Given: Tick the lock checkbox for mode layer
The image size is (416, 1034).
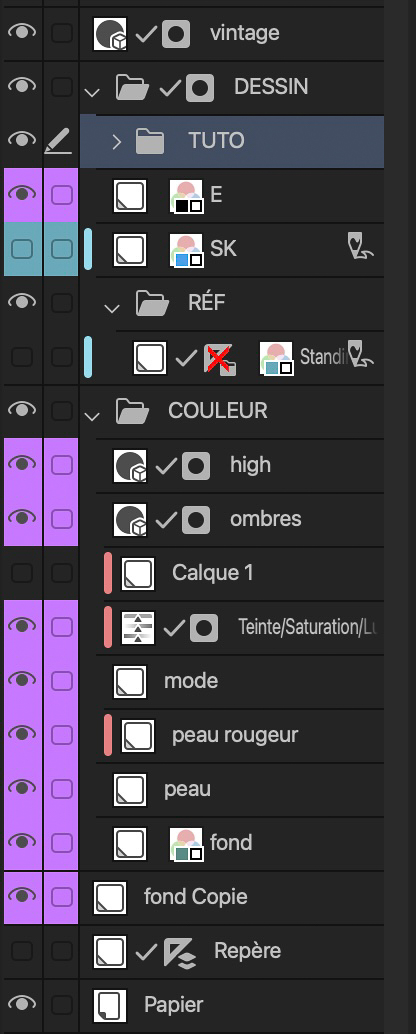Looking at the screenshot, I should pos(62,681).
